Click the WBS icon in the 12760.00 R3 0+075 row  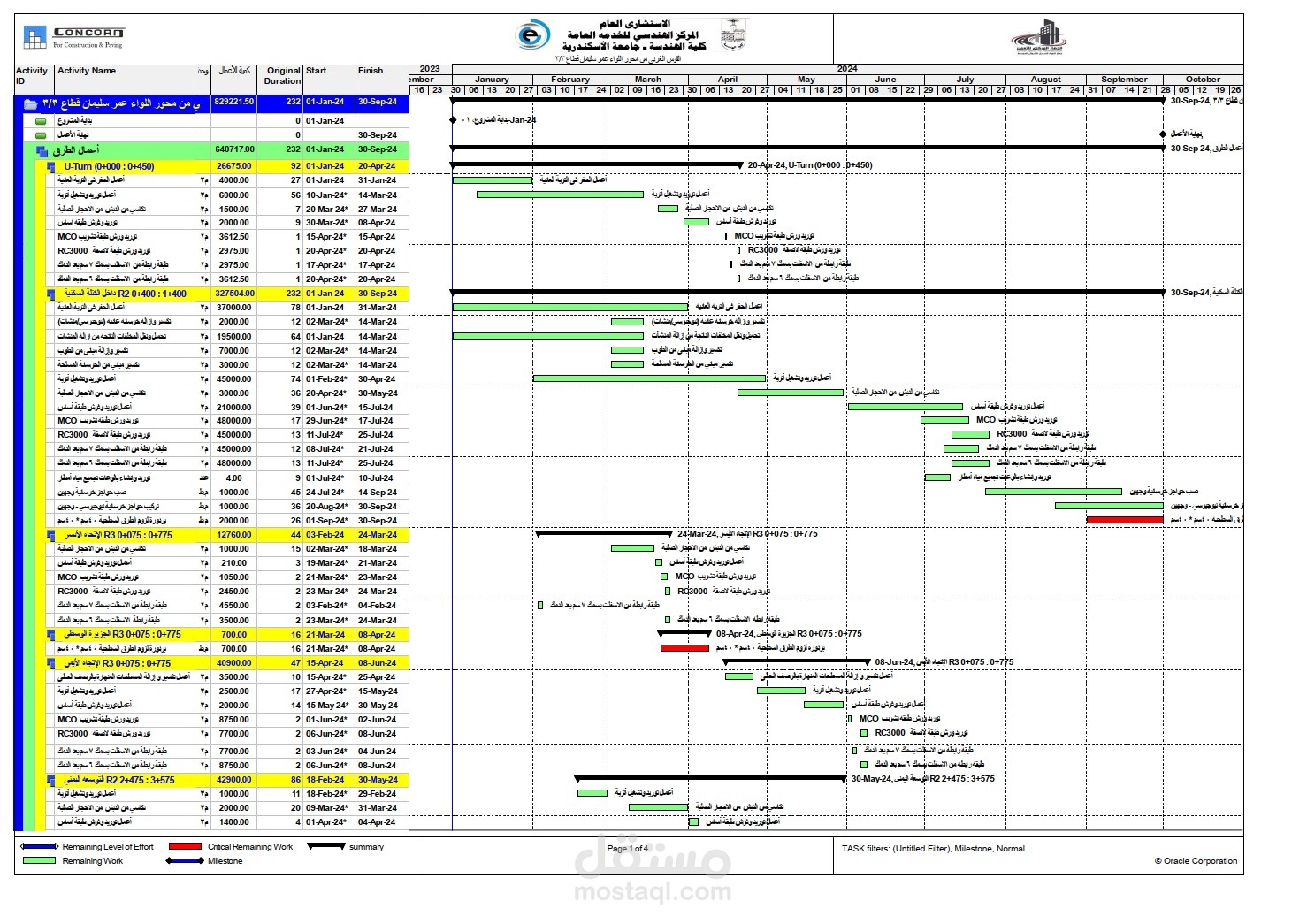click(51, 535)
